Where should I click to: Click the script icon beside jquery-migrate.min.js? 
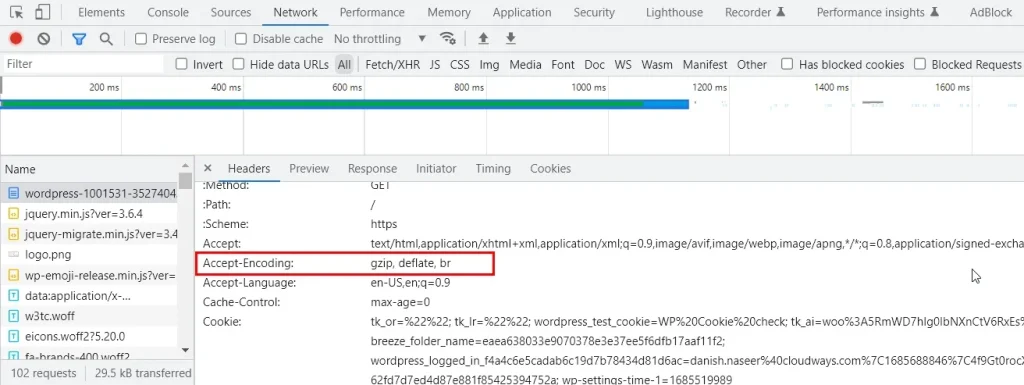click(x=14, y=234)
